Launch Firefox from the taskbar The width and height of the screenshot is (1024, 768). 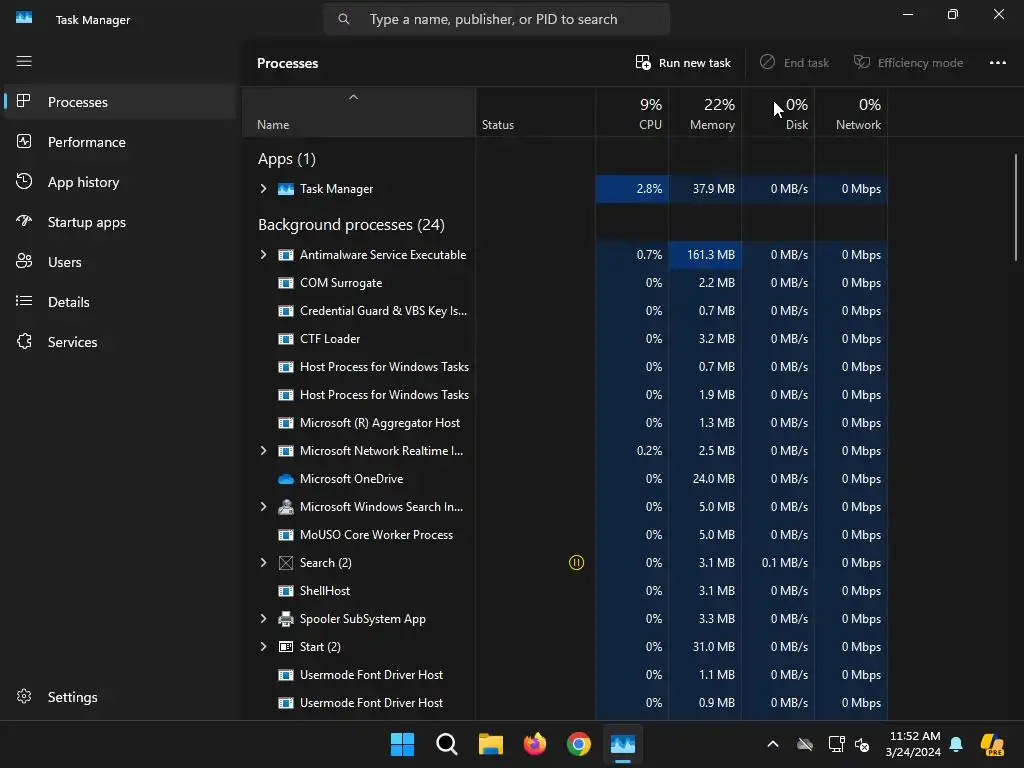click(535, 744)
